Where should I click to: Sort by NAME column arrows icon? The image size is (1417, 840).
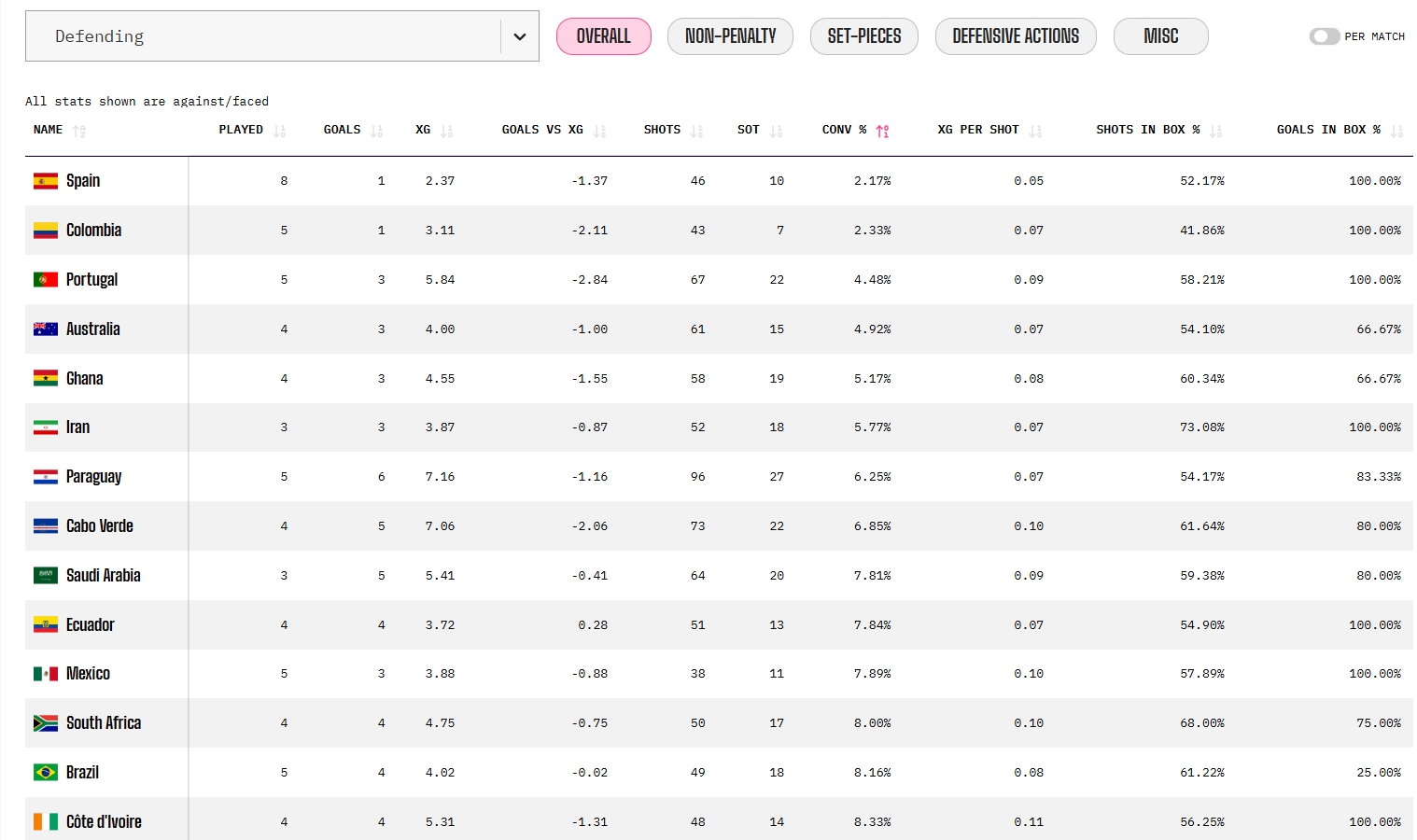[x=79, y=132]
